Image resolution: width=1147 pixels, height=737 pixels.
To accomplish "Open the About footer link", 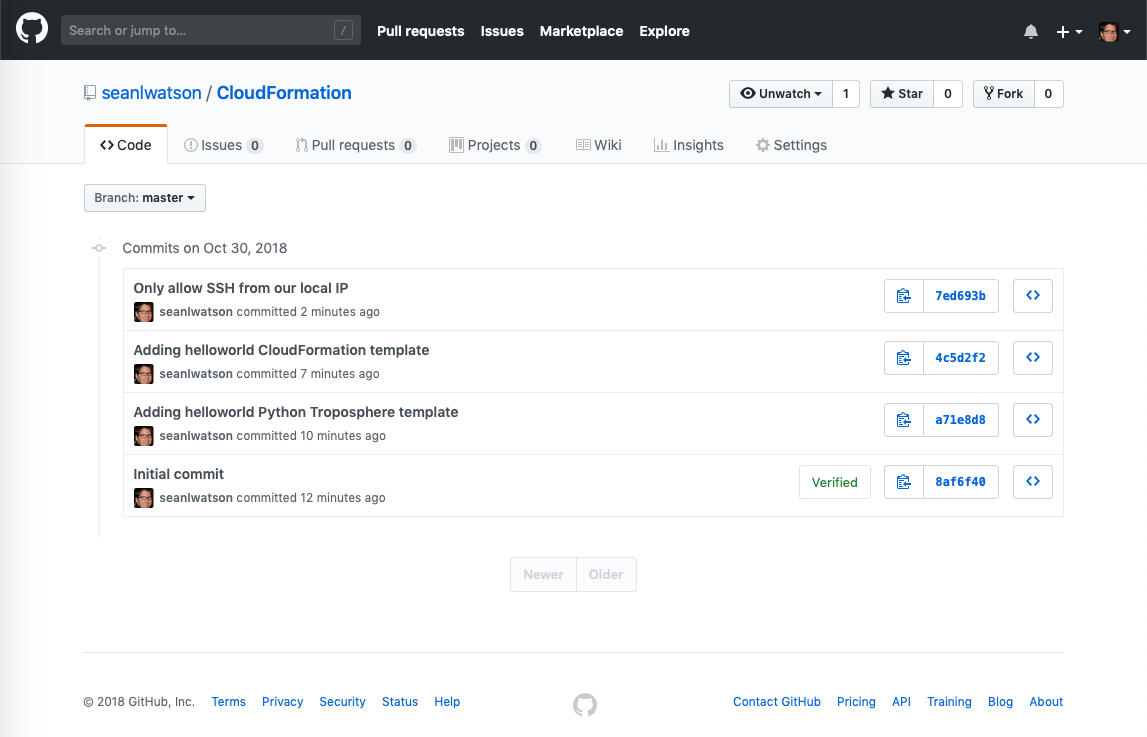I will (x=1046, y=702).
